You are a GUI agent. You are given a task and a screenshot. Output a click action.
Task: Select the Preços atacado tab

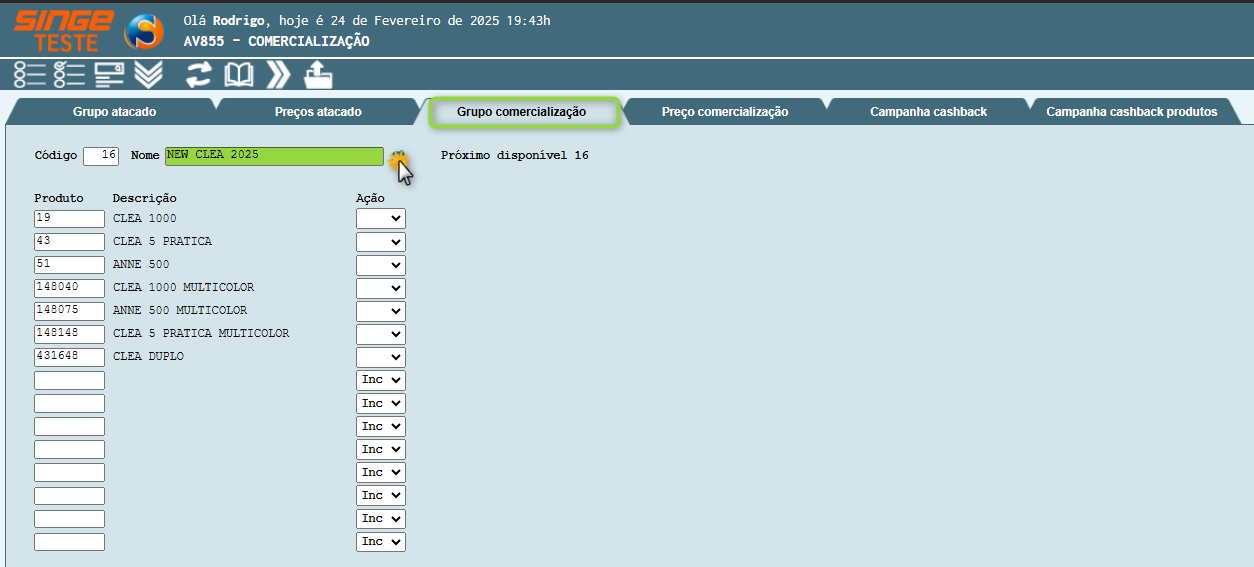[x=318, y=112]
